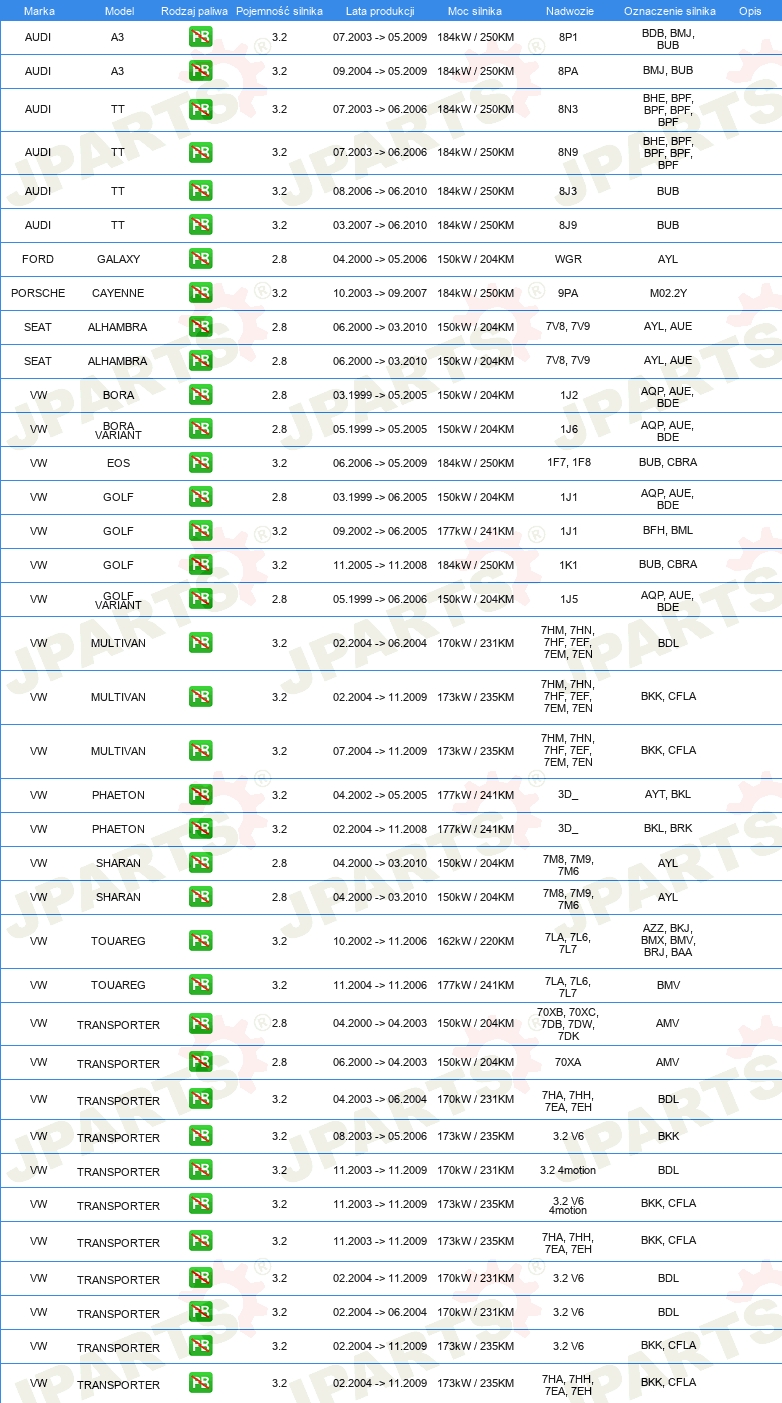Click the FORD cell in the Marka column

pyautogui.click(x=38, y=260)
